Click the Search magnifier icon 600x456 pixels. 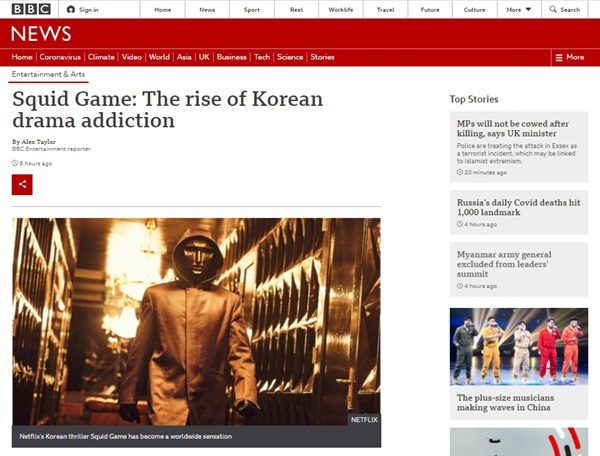tap(553, 9)
